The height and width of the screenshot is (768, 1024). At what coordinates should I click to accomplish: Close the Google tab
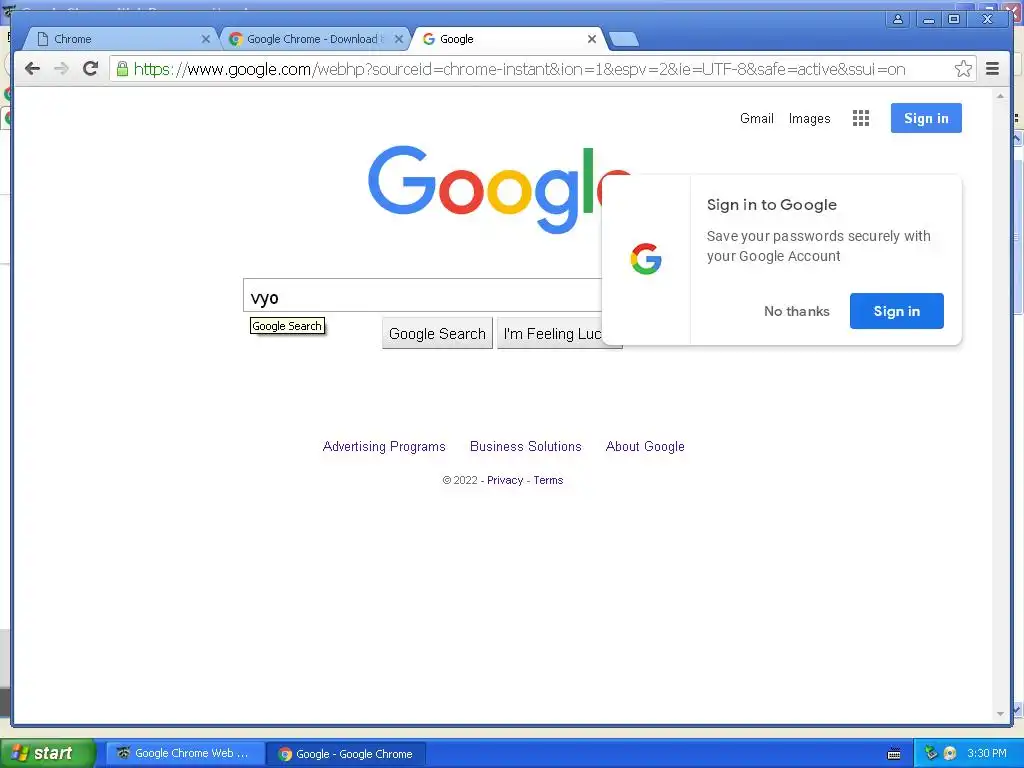point(592,39)
